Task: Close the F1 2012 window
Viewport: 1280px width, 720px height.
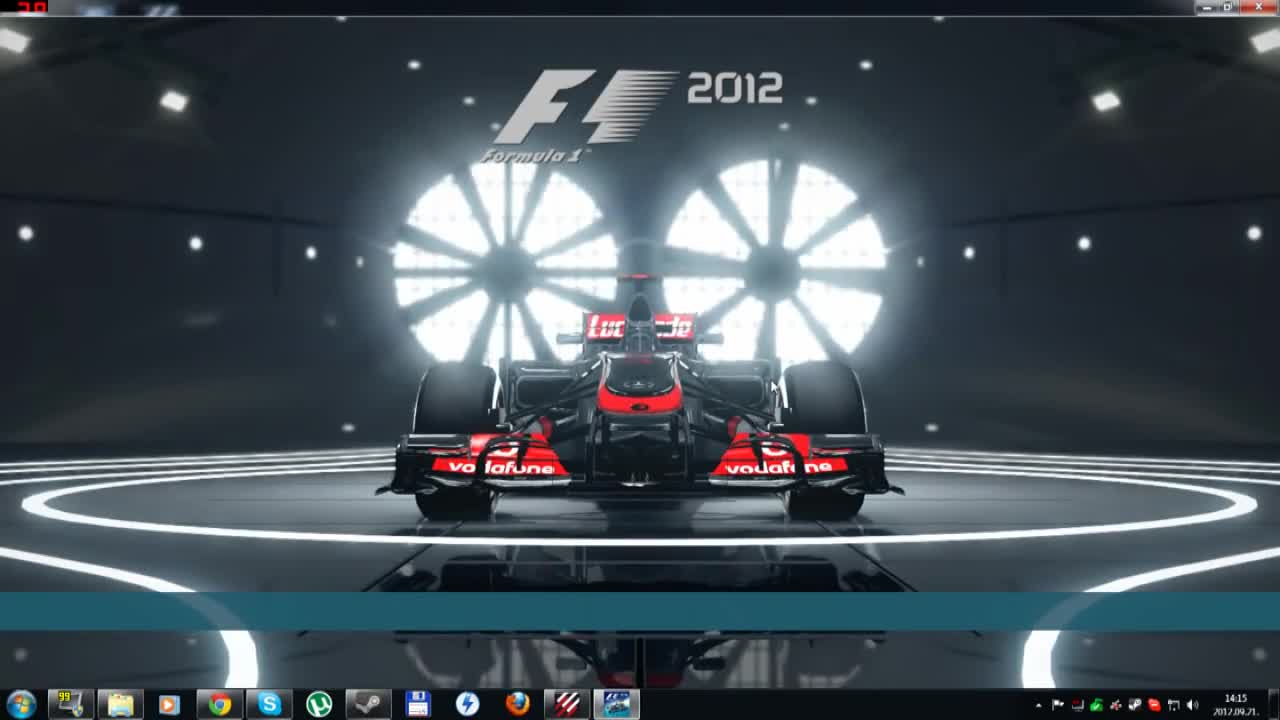Action: pos(1259,7)
